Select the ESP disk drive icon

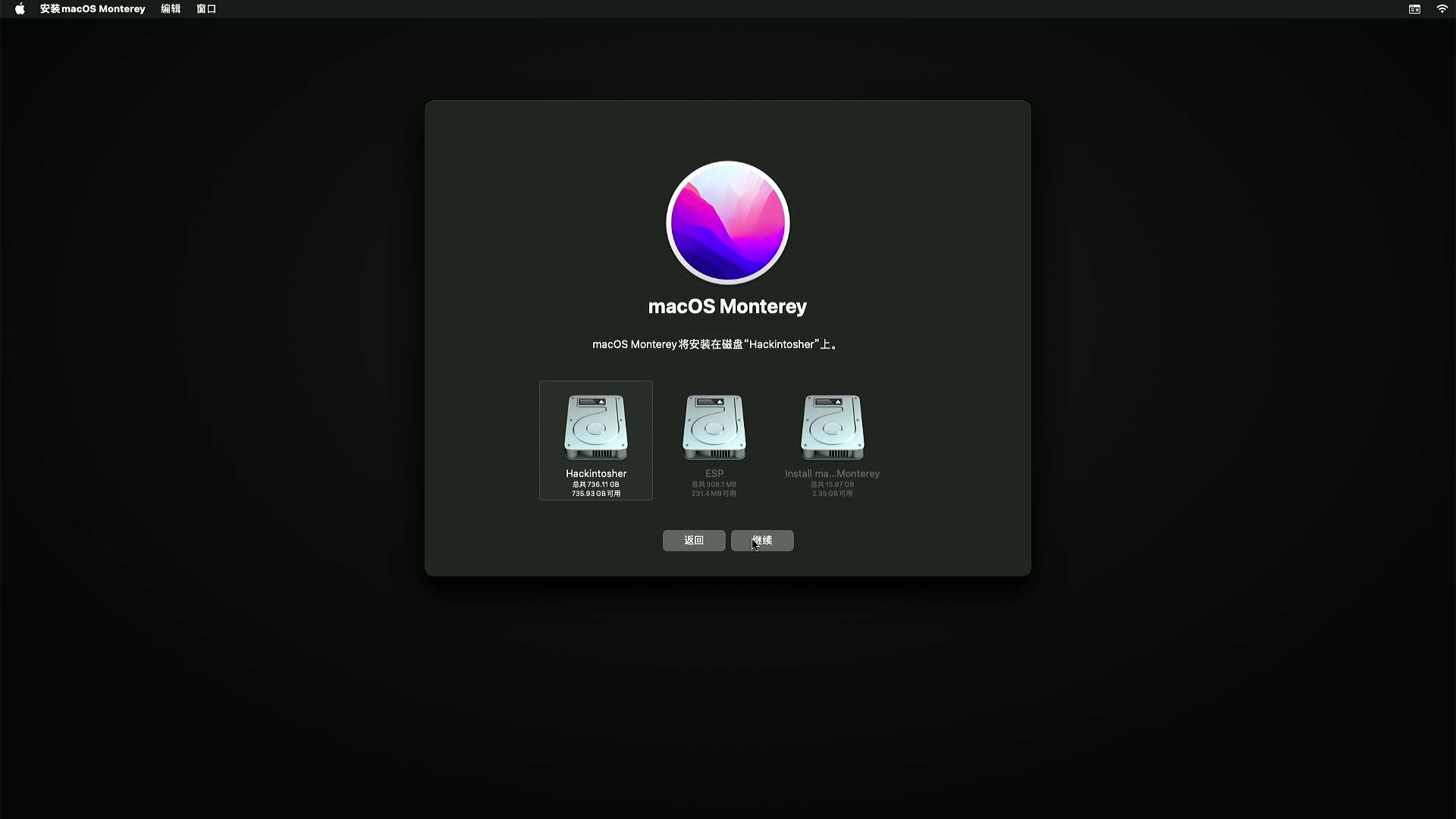pos(714,427)
